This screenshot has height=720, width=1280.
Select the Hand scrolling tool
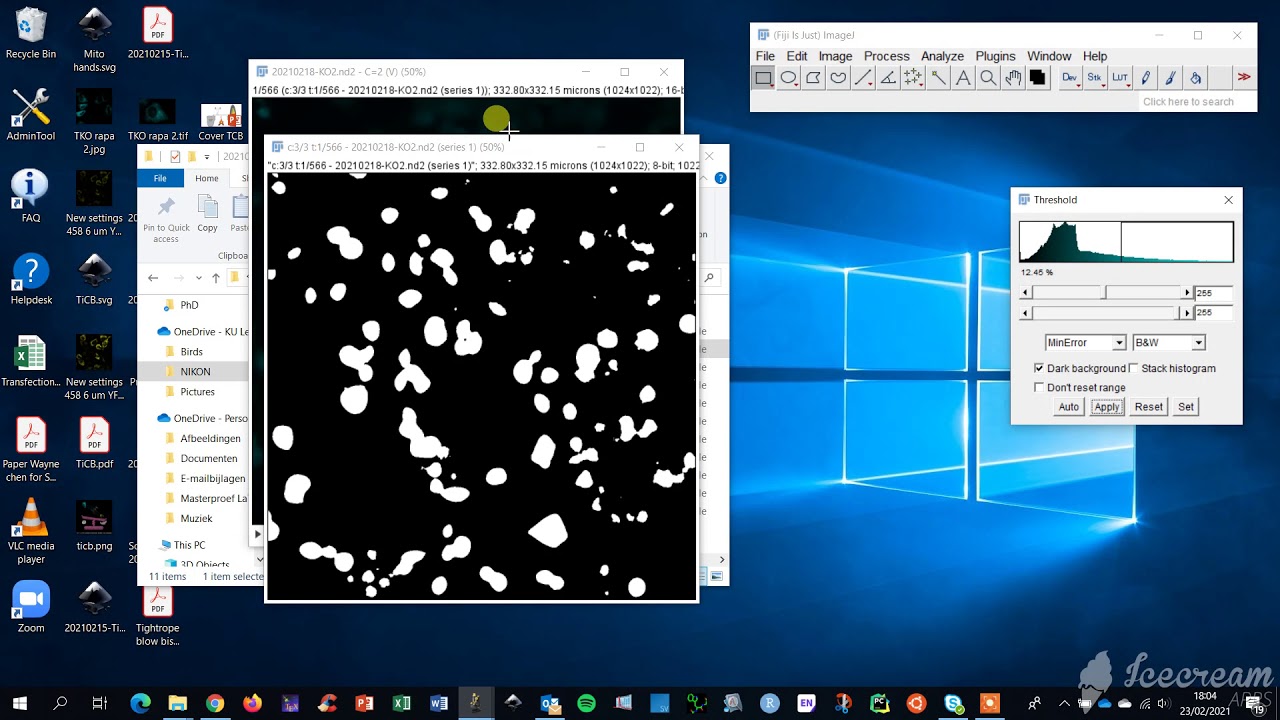pyautogui.click(x=1013, y=78)
